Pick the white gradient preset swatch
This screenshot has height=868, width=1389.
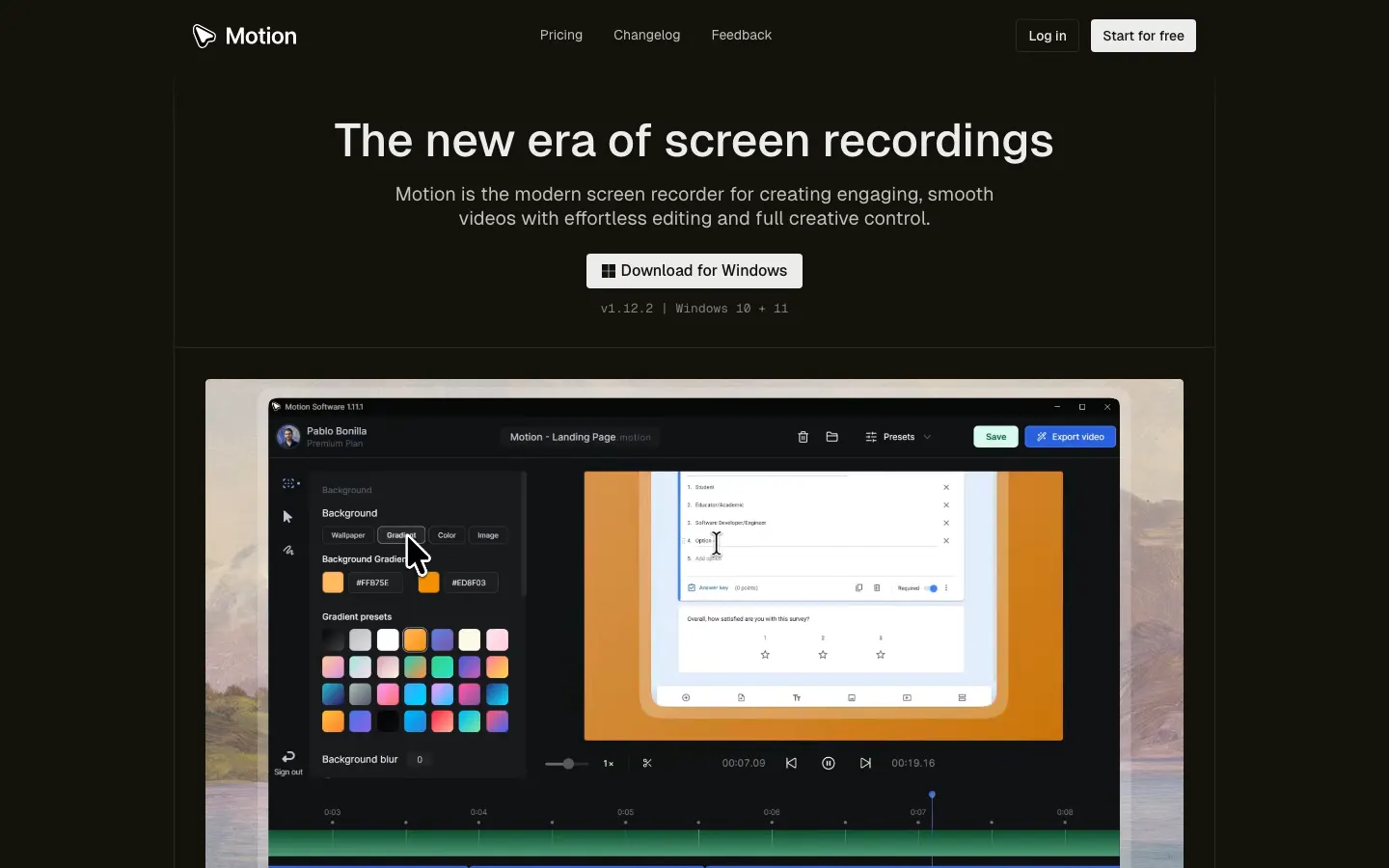tap(388, 639)
